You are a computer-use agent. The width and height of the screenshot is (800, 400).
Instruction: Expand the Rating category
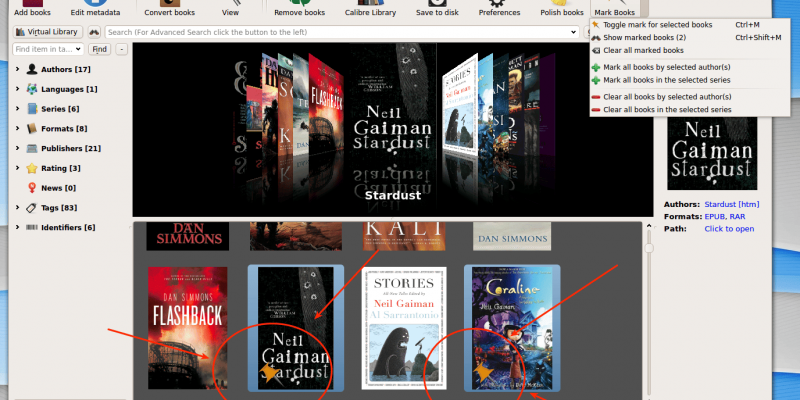(17, 168)
